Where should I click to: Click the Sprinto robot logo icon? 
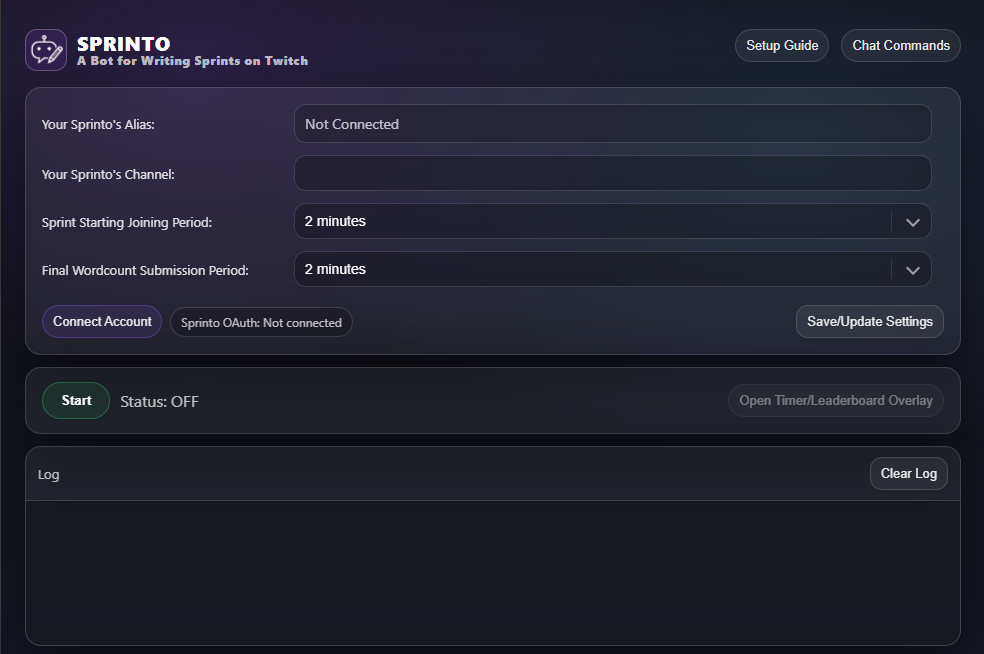tap(46, 50)
